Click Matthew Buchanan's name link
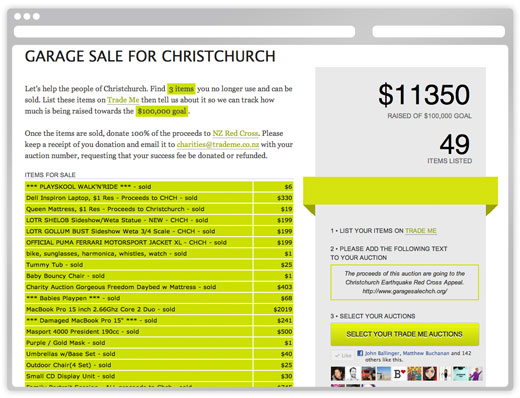 (426, 353)
